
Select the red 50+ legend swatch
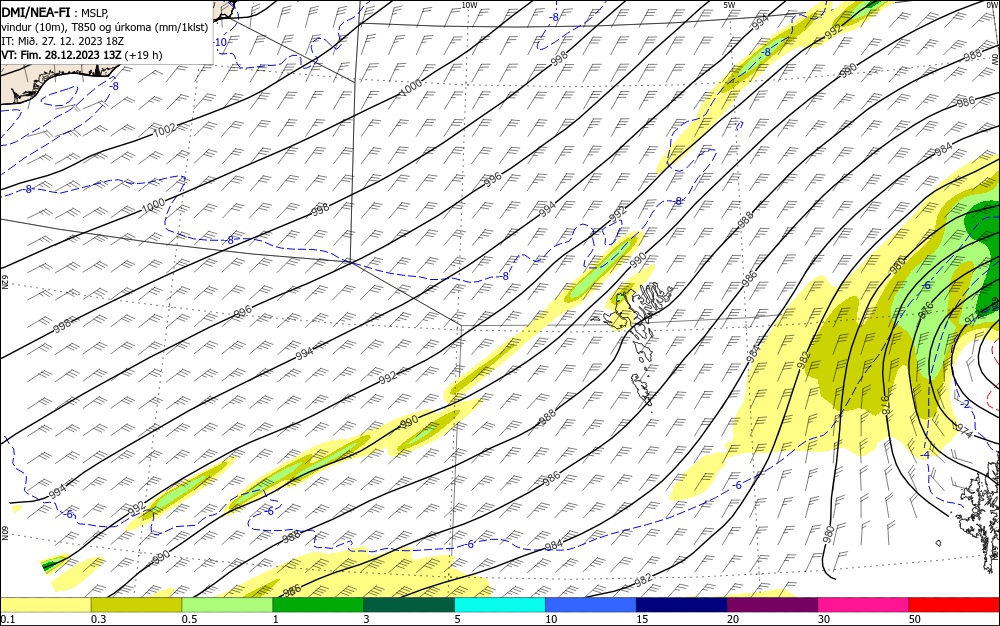(954, 605)
